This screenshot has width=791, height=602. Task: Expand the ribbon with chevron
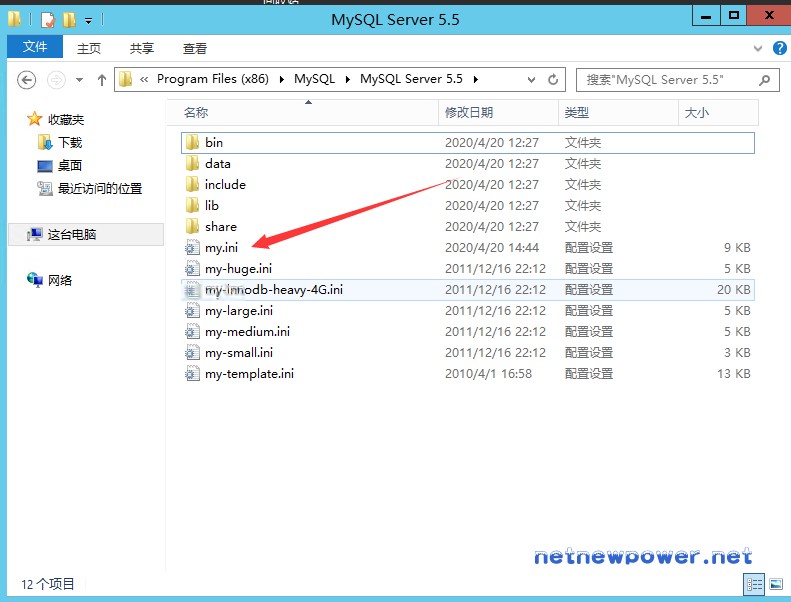point(758,48)
